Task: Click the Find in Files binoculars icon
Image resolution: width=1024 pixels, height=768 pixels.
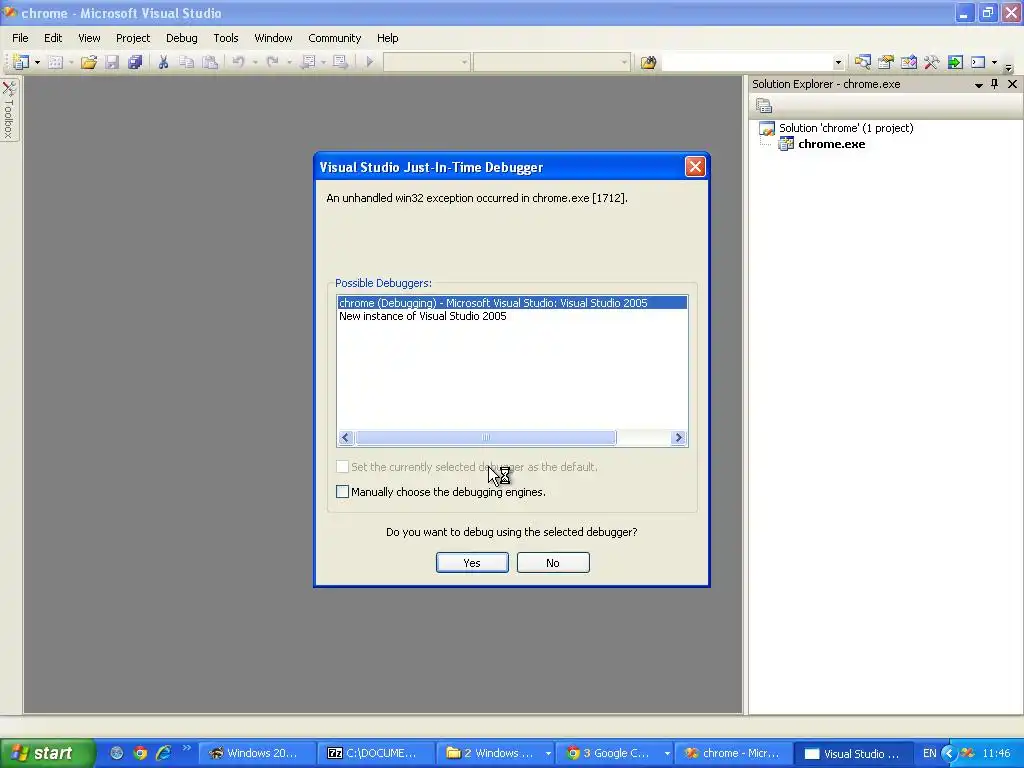Action: tap(648, 62)
